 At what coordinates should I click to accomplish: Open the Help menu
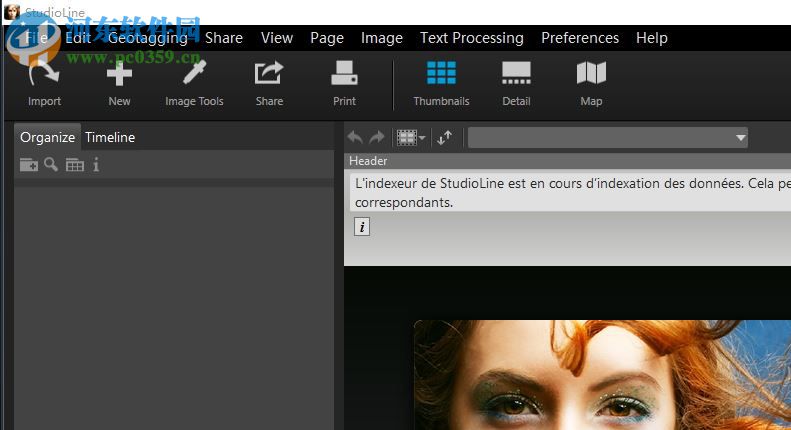tap(652, 38)
